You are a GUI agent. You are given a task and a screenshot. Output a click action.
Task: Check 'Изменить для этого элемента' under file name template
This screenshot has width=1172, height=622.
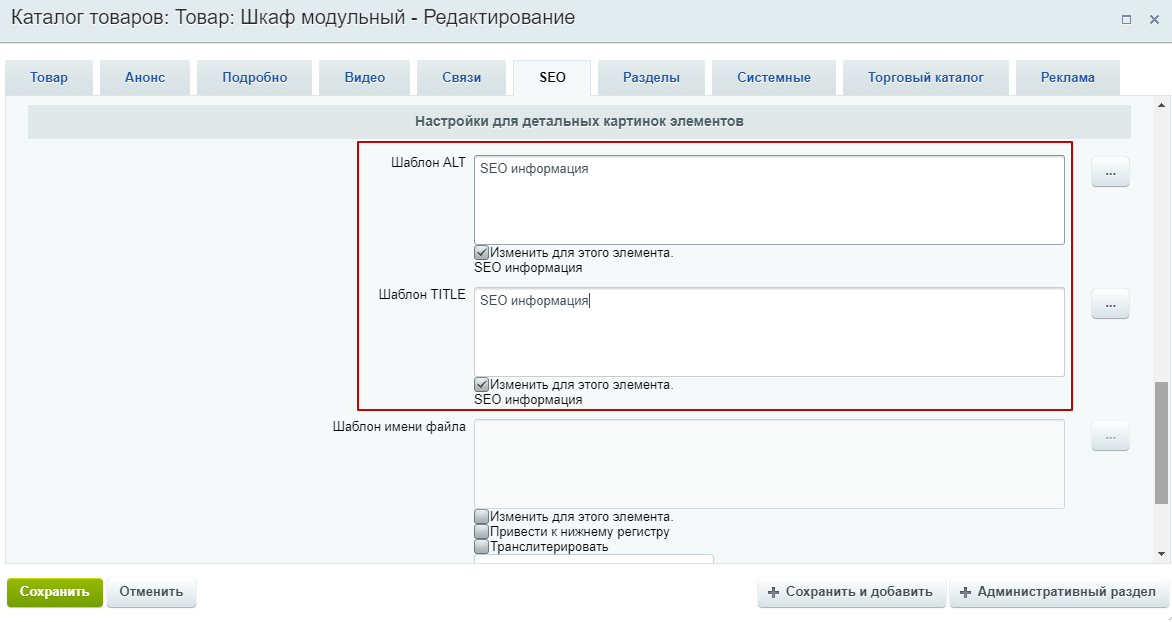481,517
